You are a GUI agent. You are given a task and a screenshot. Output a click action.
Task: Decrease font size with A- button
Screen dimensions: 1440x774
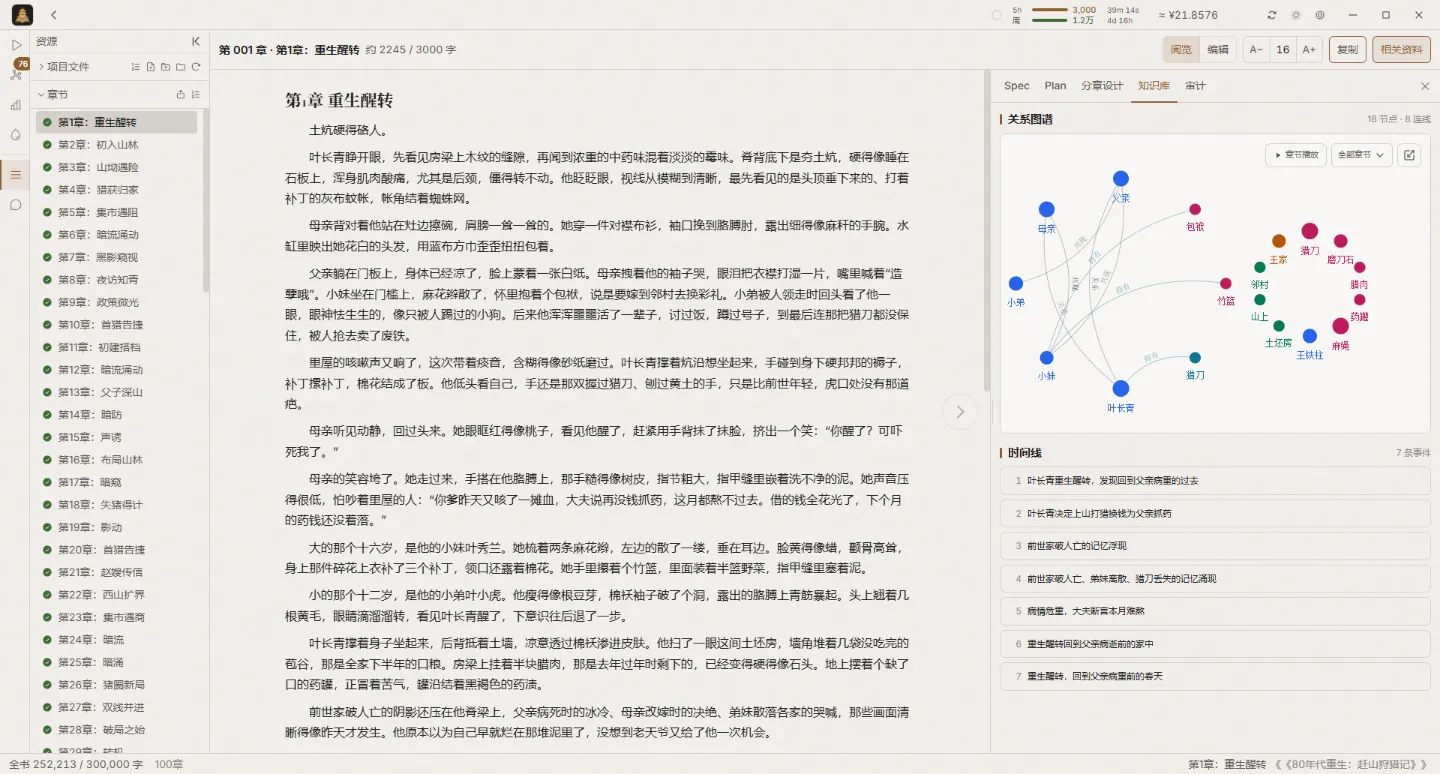[x=1256, y=50]
